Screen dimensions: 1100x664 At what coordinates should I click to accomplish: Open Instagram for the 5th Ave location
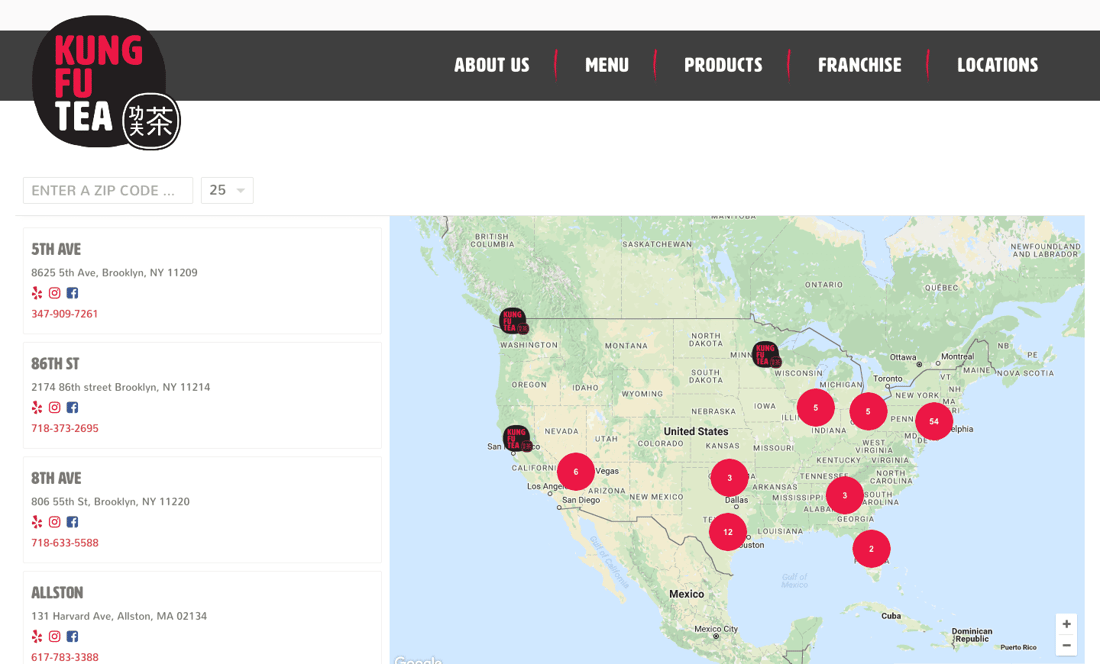pyautogui.click(x=54, y=292)
